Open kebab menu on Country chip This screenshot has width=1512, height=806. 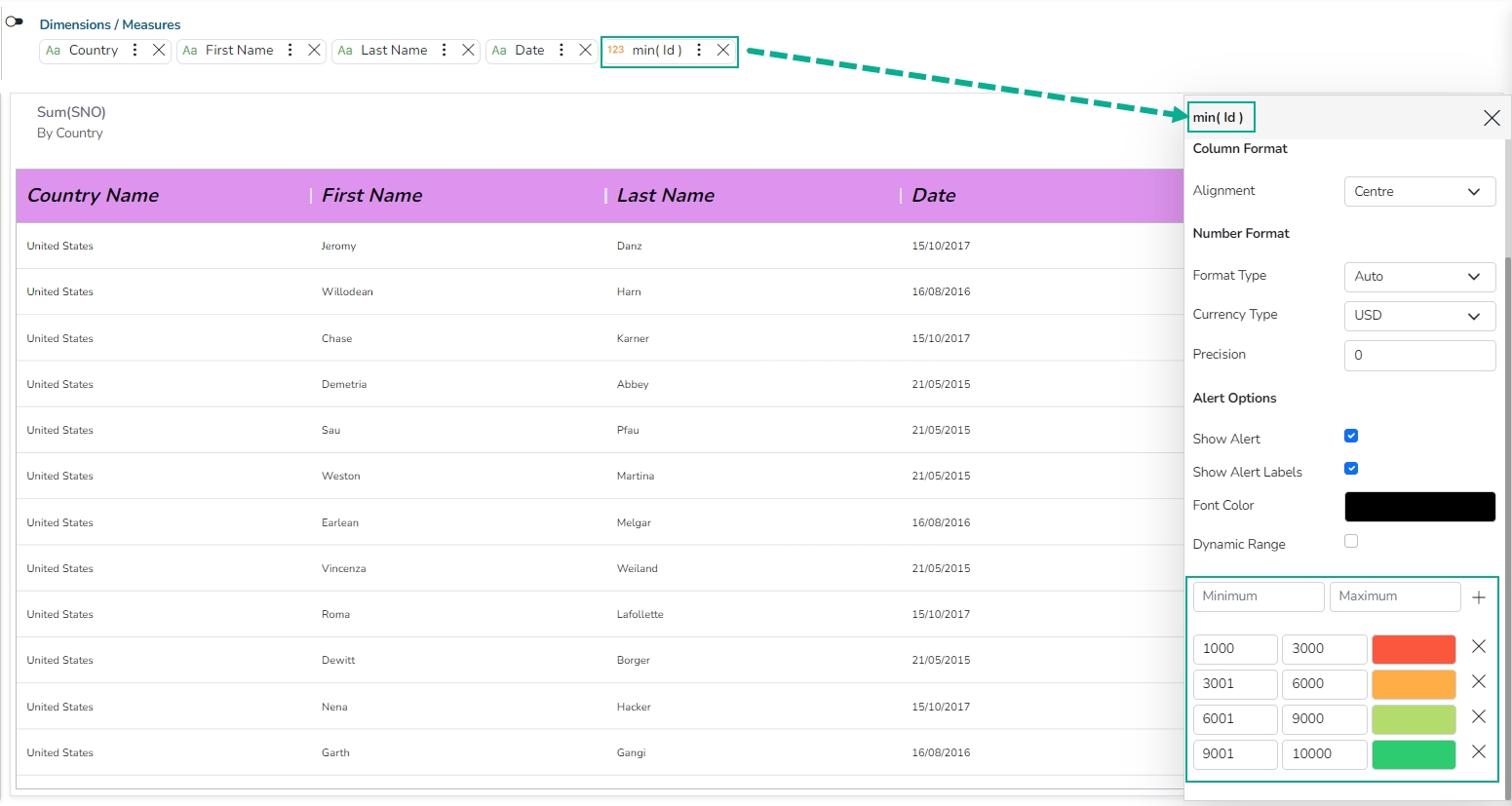(x=135, y=51)
